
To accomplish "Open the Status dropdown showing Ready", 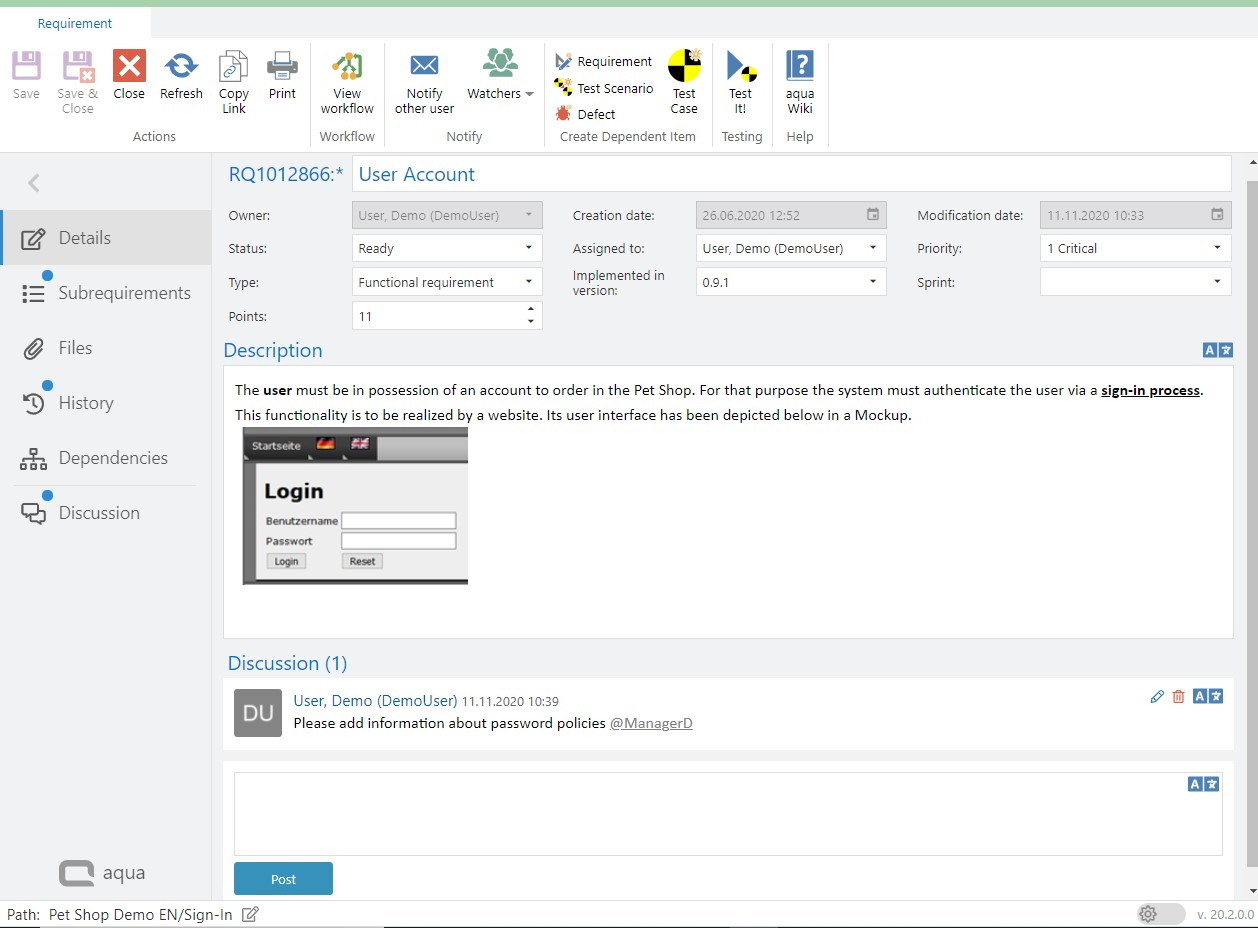I will [x=447, y=248].
